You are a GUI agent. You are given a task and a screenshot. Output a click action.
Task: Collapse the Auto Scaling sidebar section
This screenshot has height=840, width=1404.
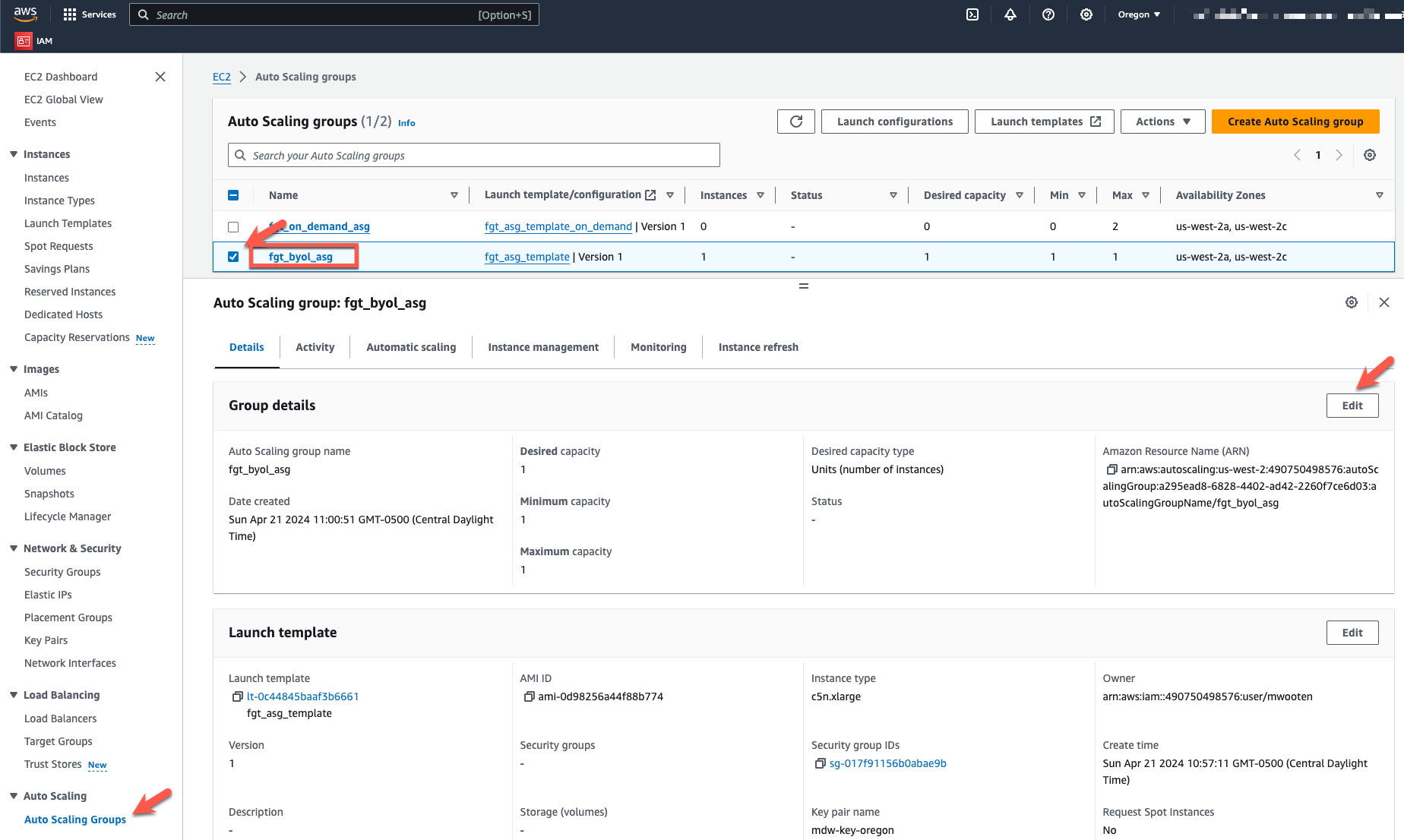click(x=14, y=796)
